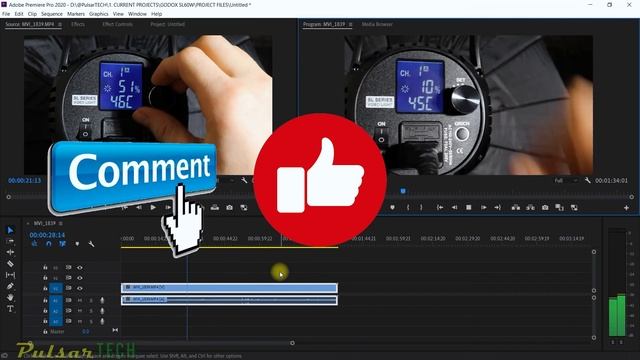
Task: Click Add Marker in Program monitor
Action: 392,208
